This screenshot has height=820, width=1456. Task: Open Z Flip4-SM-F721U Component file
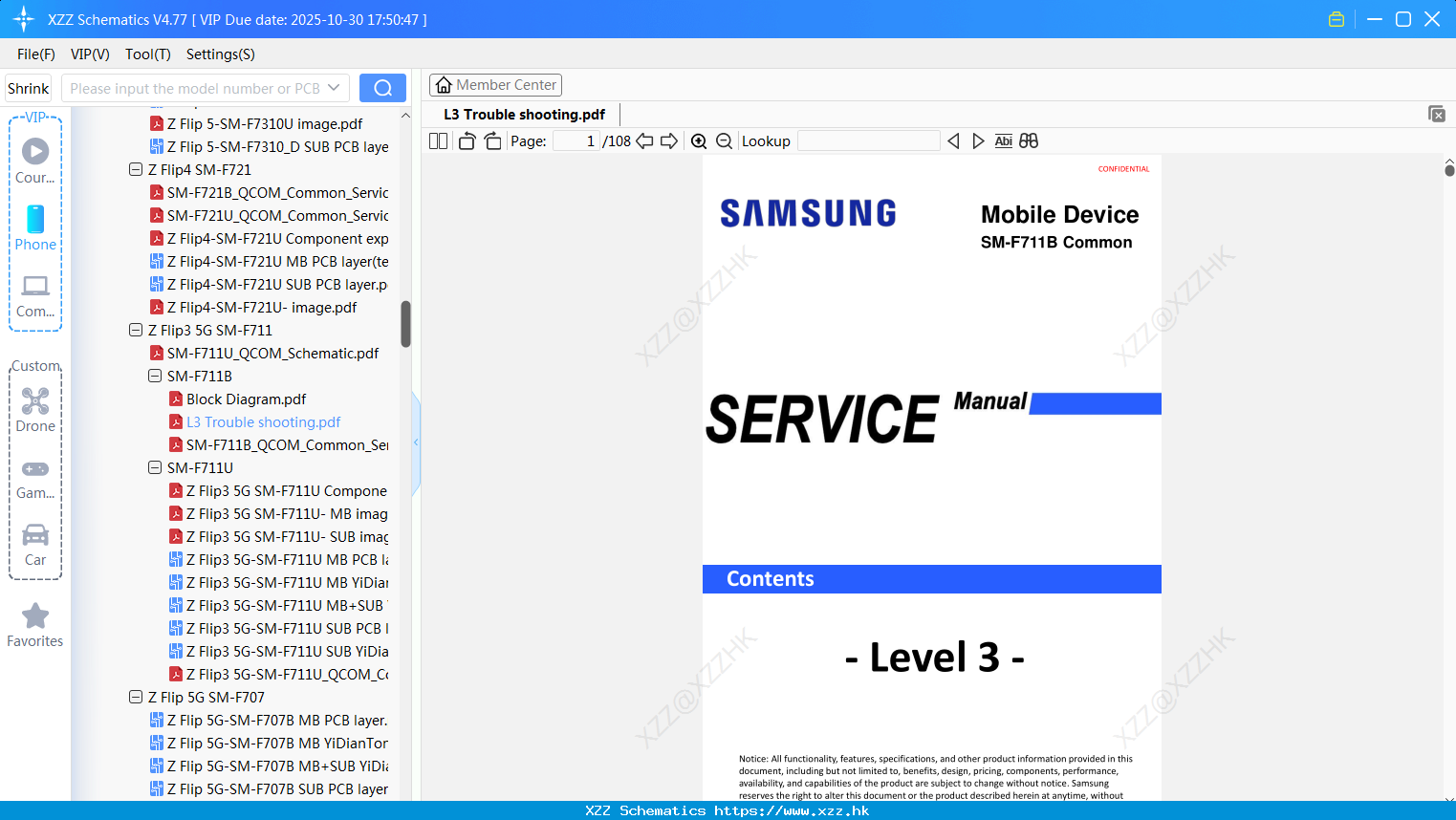click(x=277, y=238)
